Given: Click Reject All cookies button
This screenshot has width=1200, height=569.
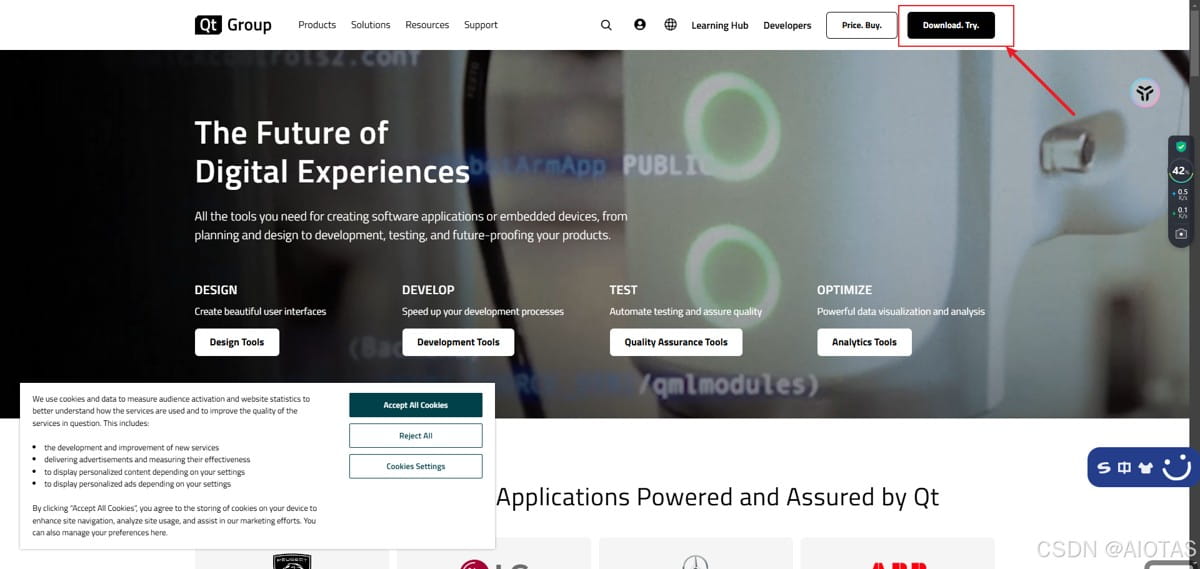Looking at the screenshot, I should coord(416,436).
